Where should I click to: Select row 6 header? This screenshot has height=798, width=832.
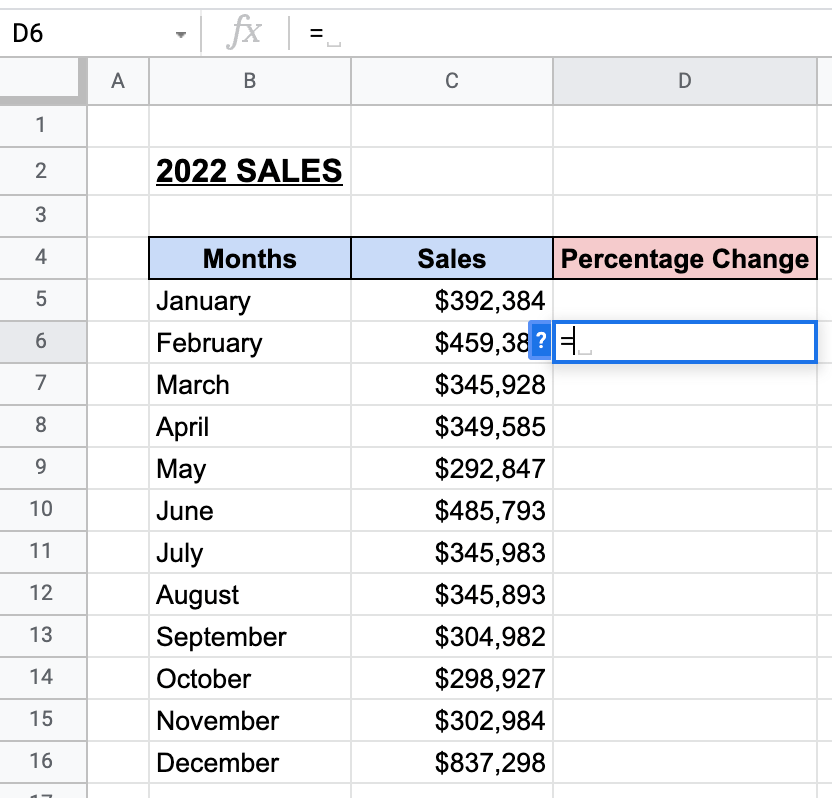42,342
